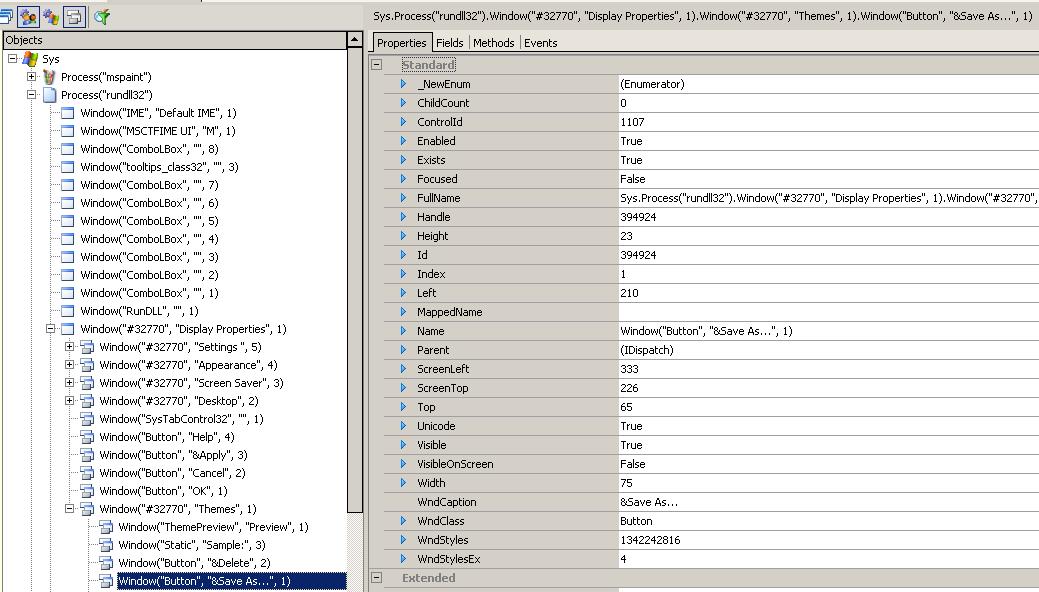Viewport: 1039px width, 592px height.
Task: Click the stacked windows toolbar icon
Action: [x=6, y=16]
